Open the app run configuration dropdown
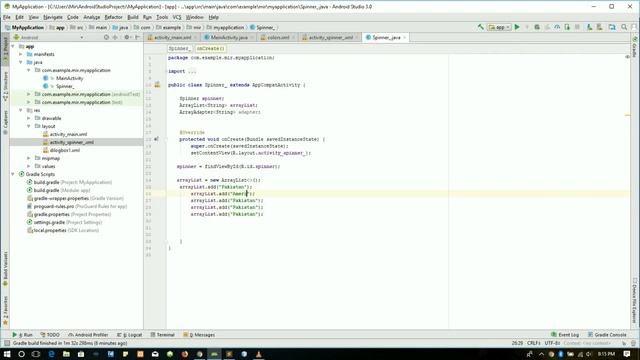640x360 pixels. (499, 27)
